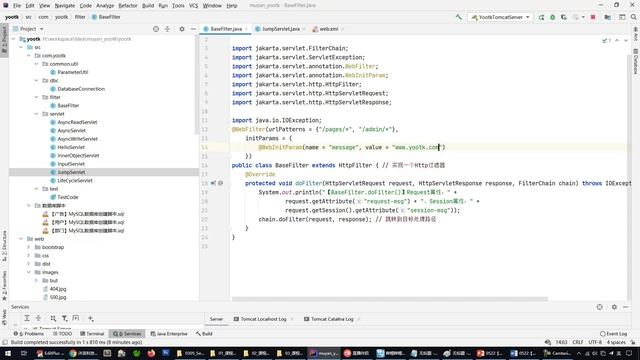Click Expand All icon in Services toolbar

[x=27, y=318]
